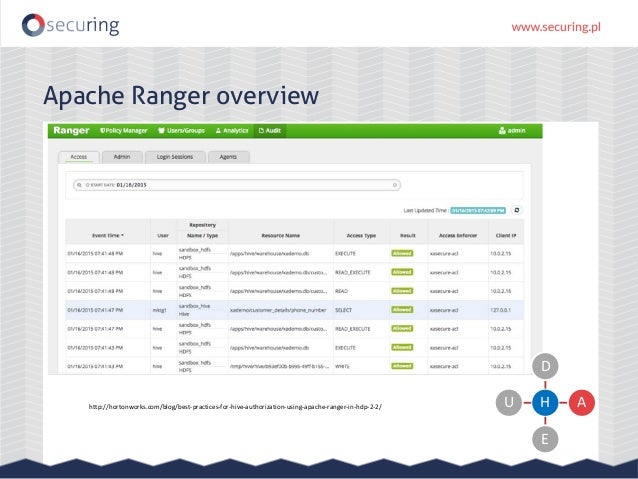Click the Allowed badge in the SELECT row
The height and width of the screenshot is (479, 638).
[402, 310]
